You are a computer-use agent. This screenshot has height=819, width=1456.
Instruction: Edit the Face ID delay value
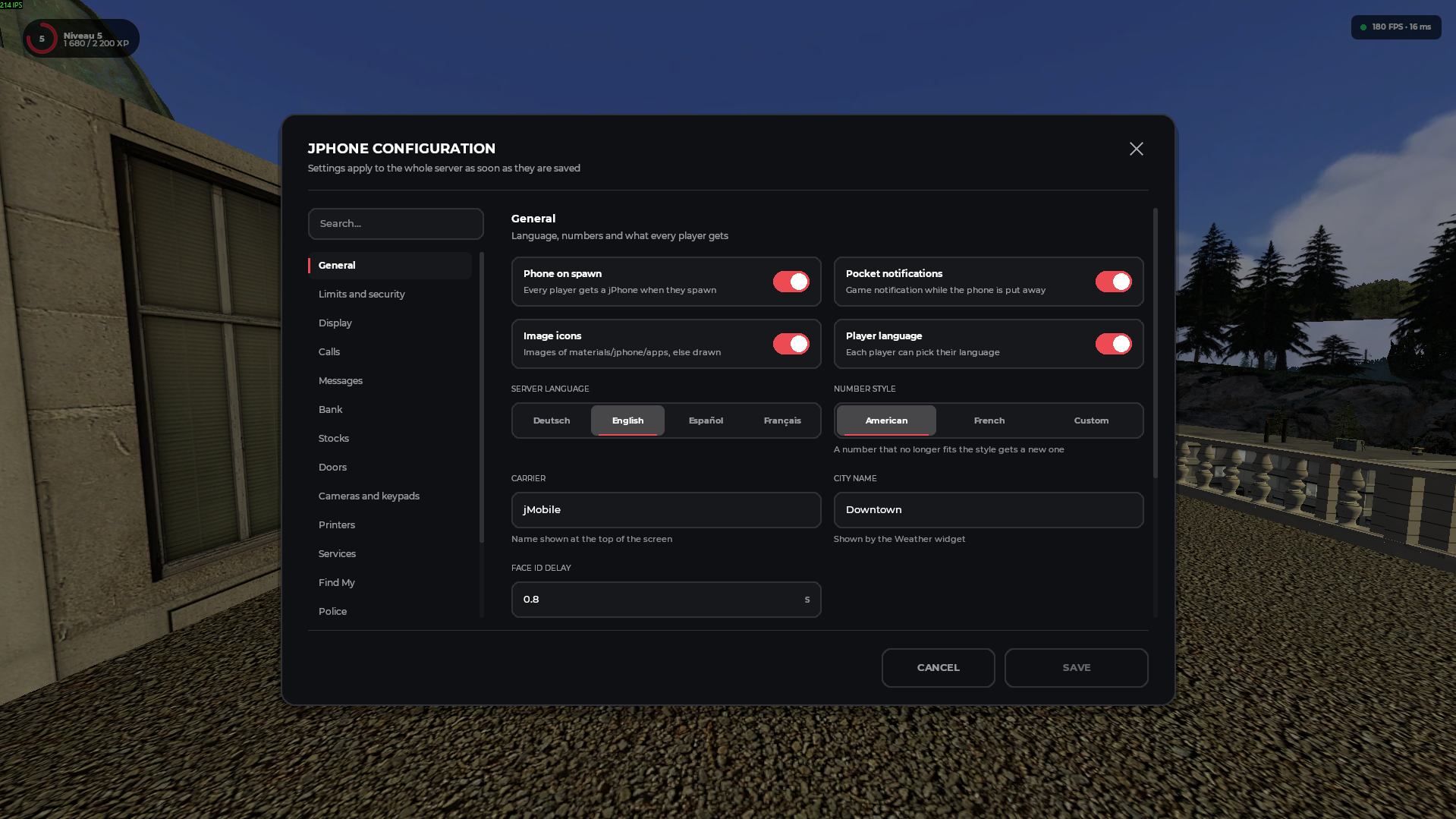[666, 600]
